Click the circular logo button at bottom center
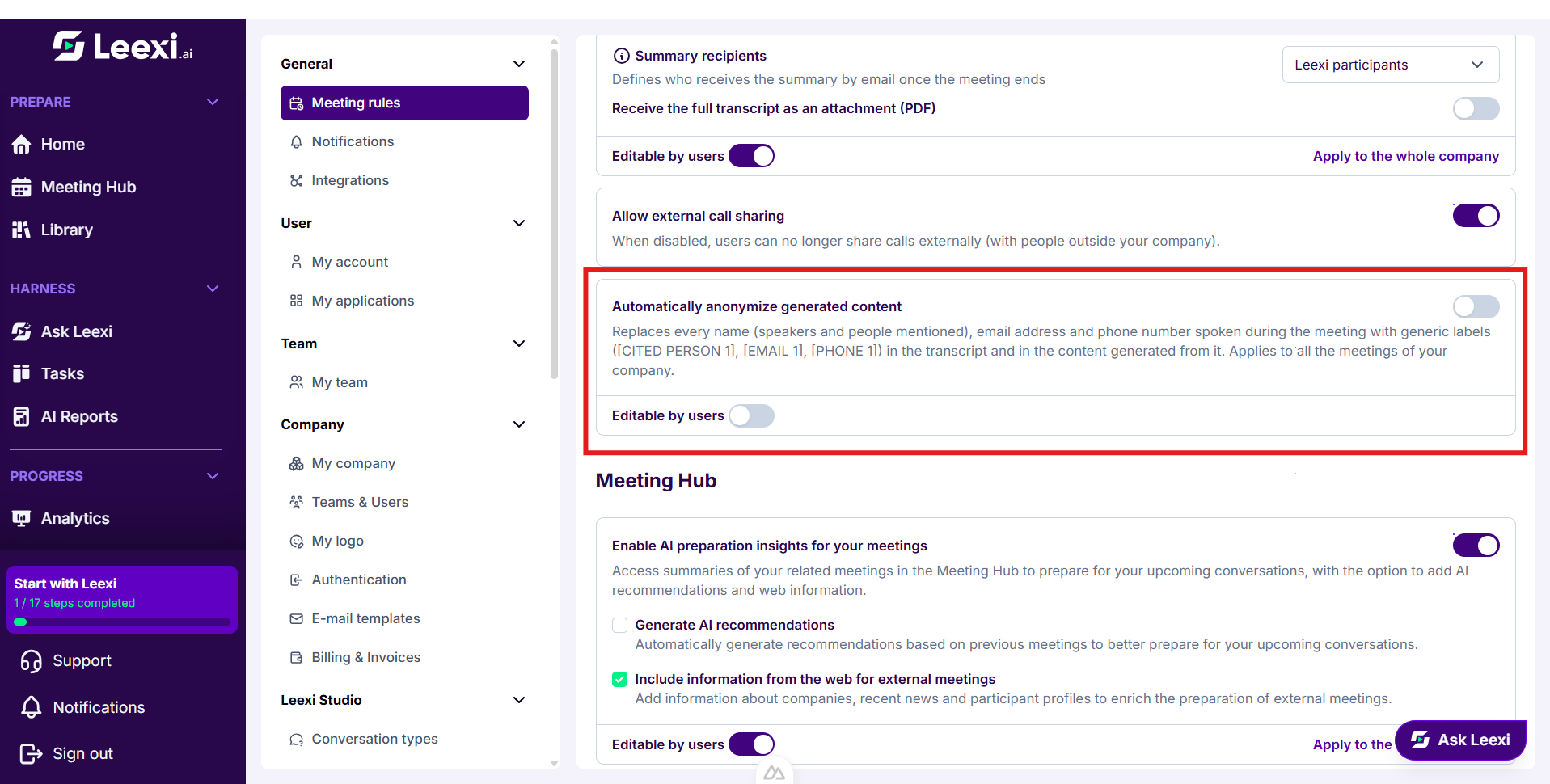This screenshot has width=1550, height=784. coord(774,773)
